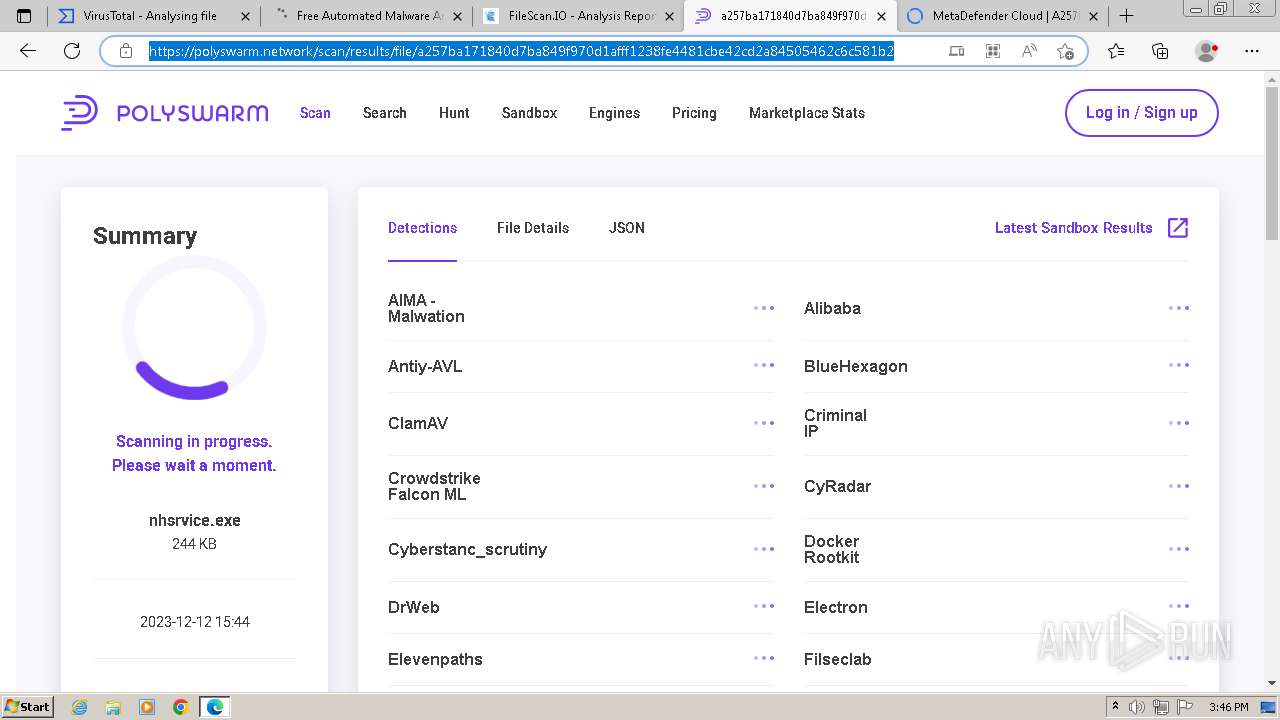Switch to the FileScan.IO browser tab
The width and height of the screenshot is (1280, 720).
578,16
